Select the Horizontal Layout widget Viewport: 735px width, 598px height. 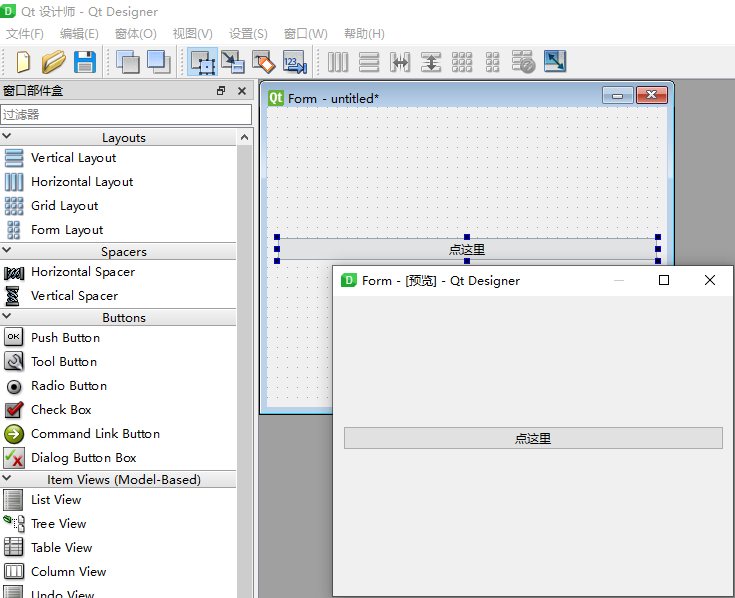pos(119,182)
